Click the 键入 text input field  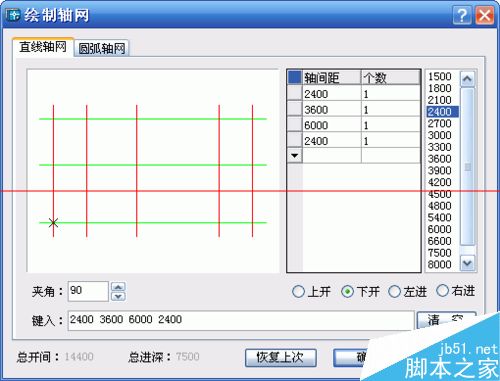coord(241,320)
